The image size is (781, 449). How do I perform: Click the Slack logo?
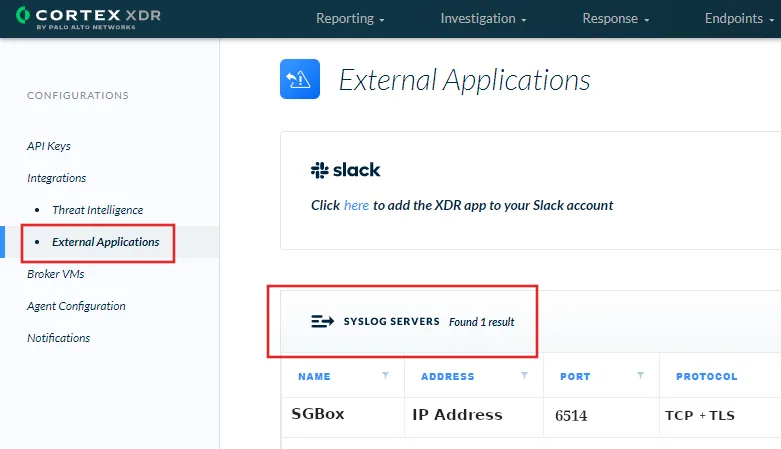(346, 170)
